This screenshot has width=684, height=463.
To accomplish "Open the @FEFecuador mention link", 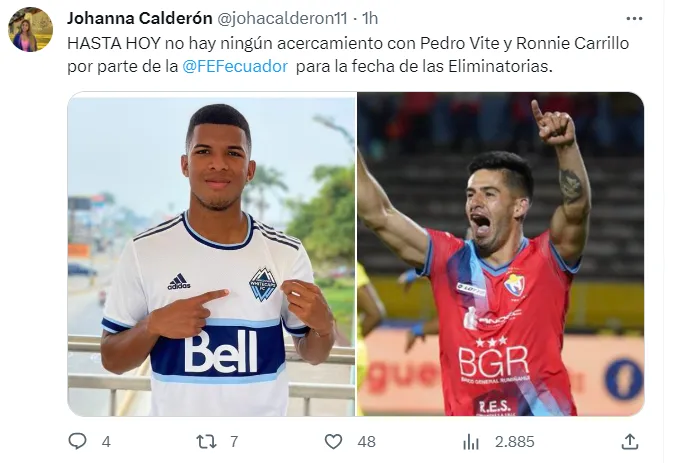I will (x=235, y=66).
